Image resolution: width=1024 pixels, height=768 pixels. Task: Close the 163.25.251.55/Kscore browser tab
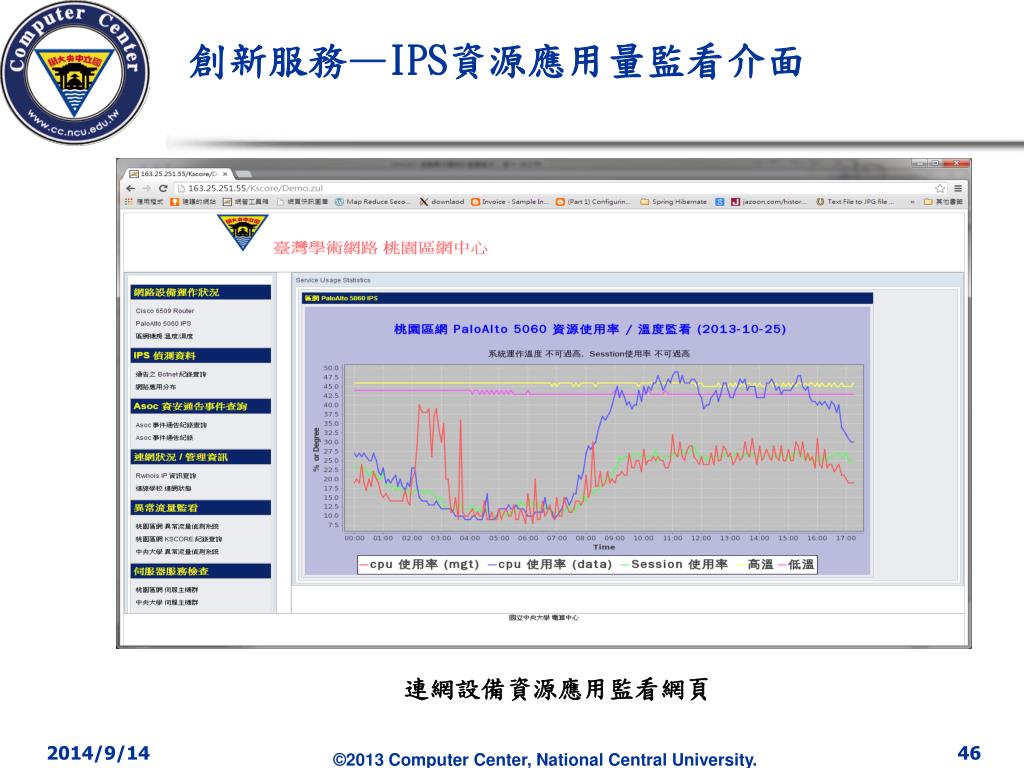point(225,174)
